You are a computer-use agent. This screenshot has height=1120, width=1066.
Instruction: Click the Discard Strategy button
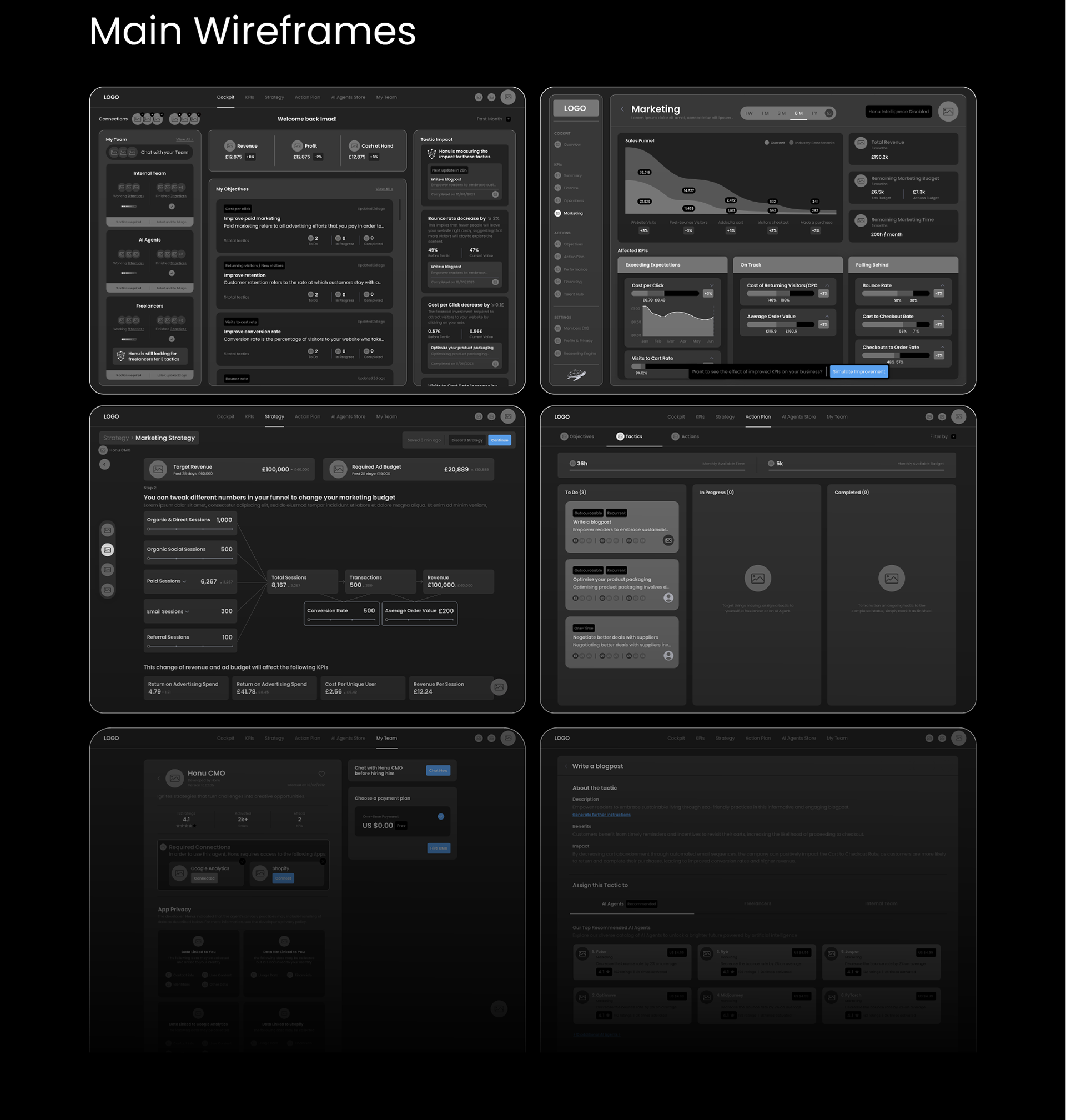466,440
